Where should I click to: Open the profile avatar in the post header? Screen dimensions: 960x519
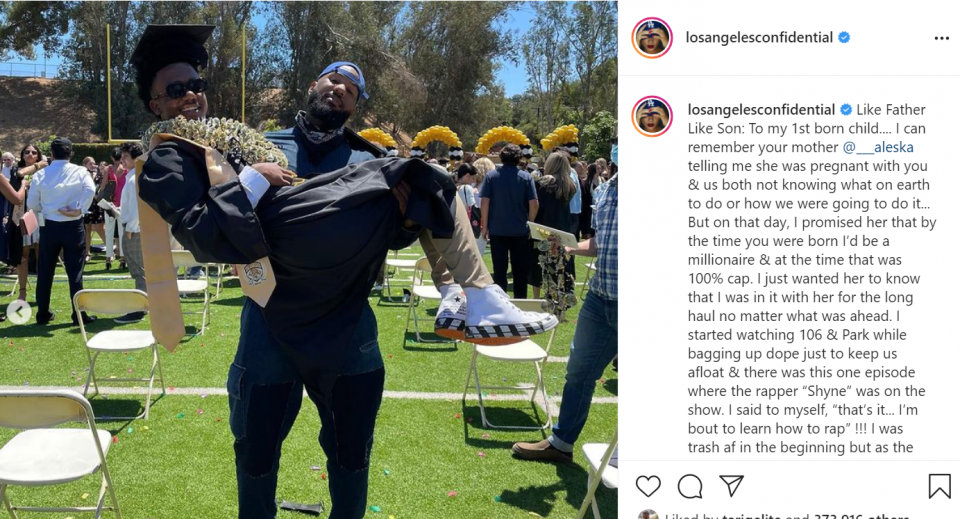point(652,38)
